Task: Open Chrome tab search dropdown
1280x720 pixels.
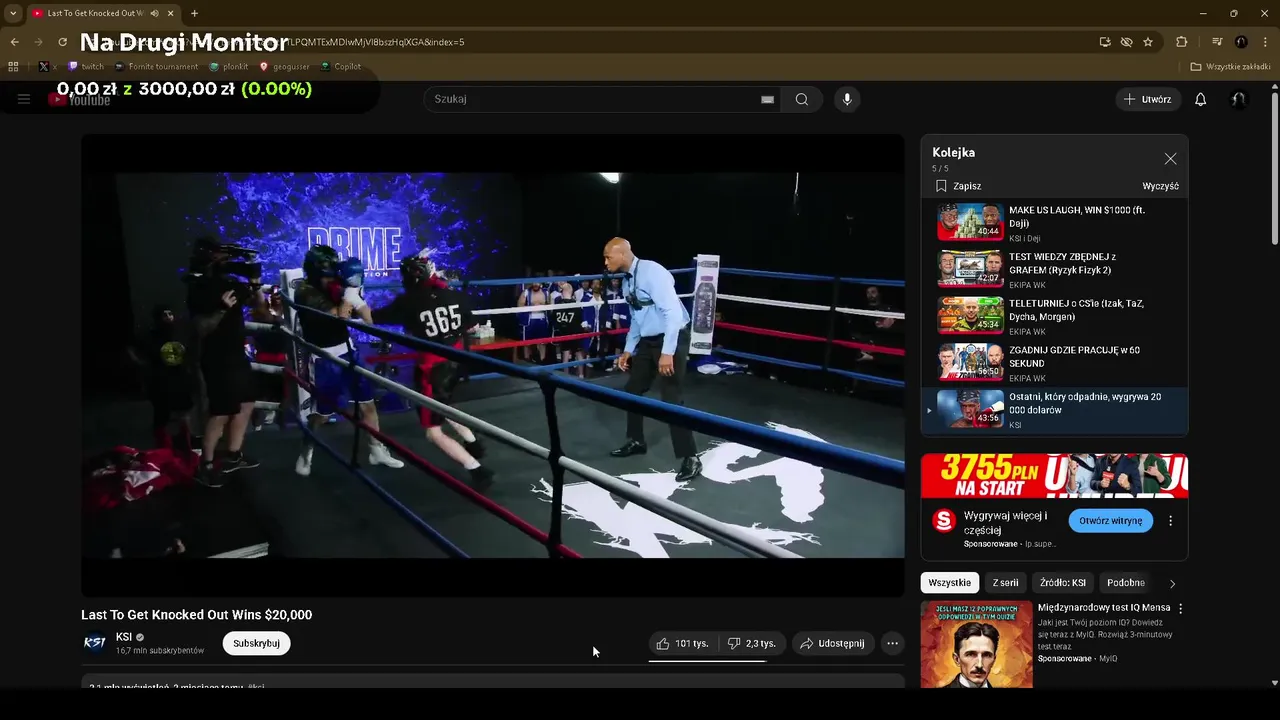Action: tap(13, 13)
